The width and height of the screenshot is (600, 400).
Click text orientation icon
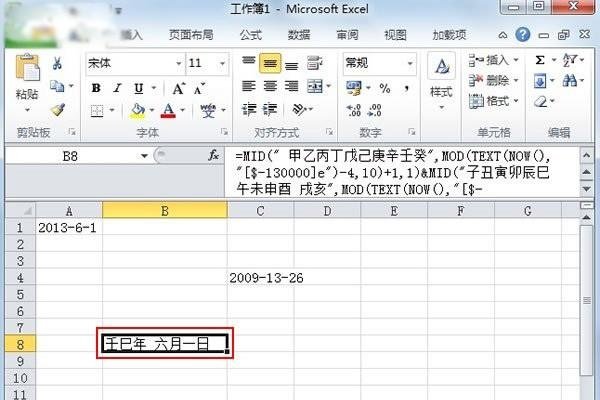[299, 109]
